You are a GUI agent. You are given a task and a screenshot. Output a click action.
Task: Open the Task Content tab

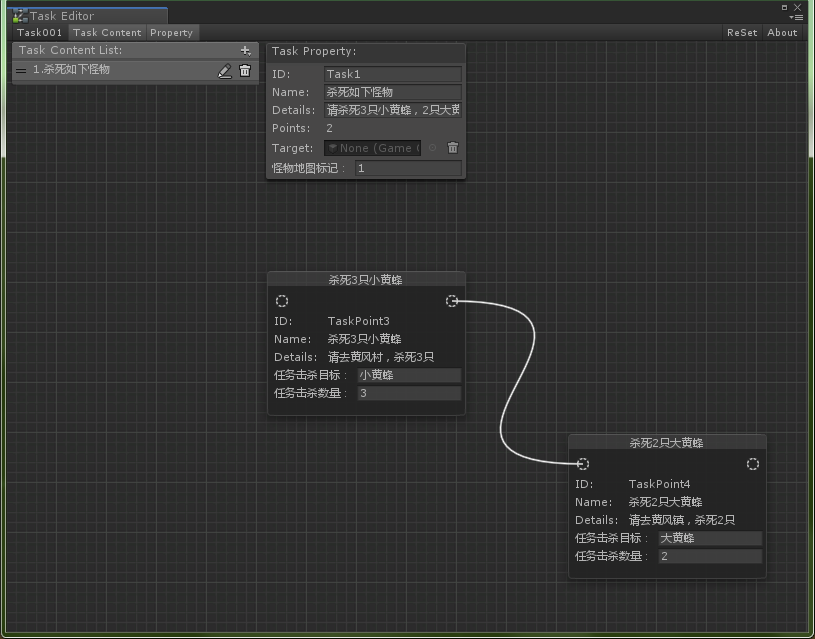pos(107,32)
